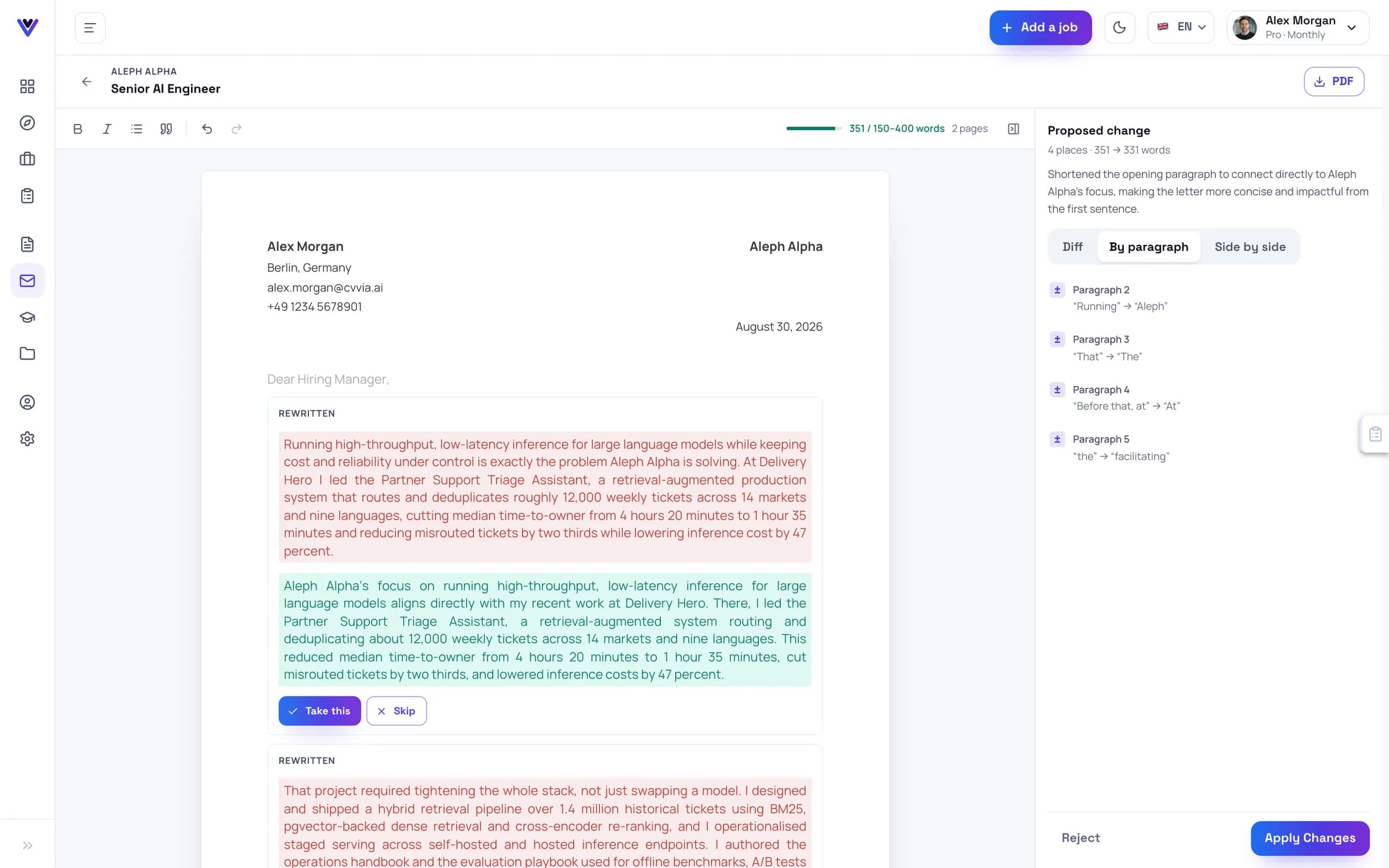Insert a block quote

[x=166, y=129]
